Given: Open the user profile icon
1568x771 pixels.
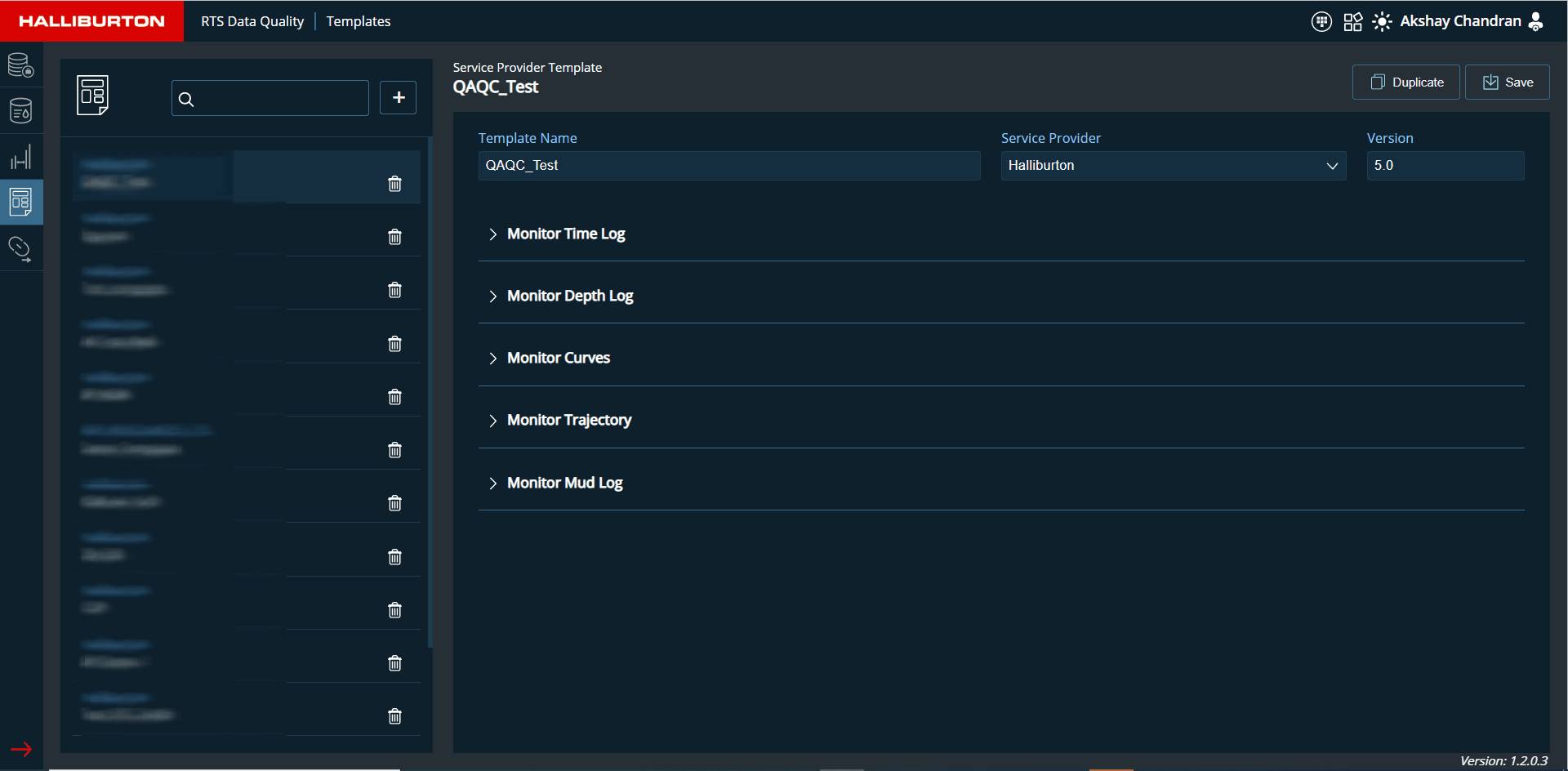Looking at the screenshot, I should pos(1536,21).
